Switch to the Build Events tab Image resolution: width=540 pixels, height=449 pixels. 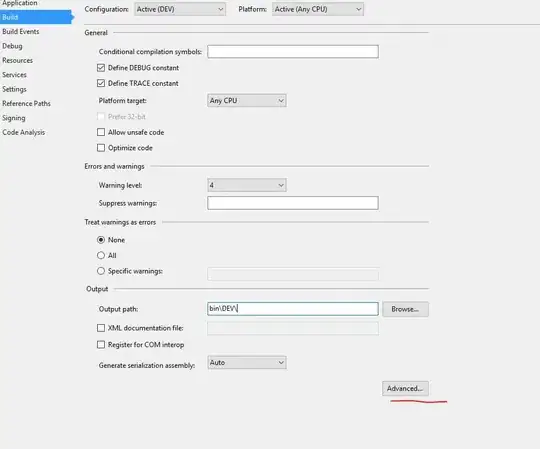coord(21,32)
